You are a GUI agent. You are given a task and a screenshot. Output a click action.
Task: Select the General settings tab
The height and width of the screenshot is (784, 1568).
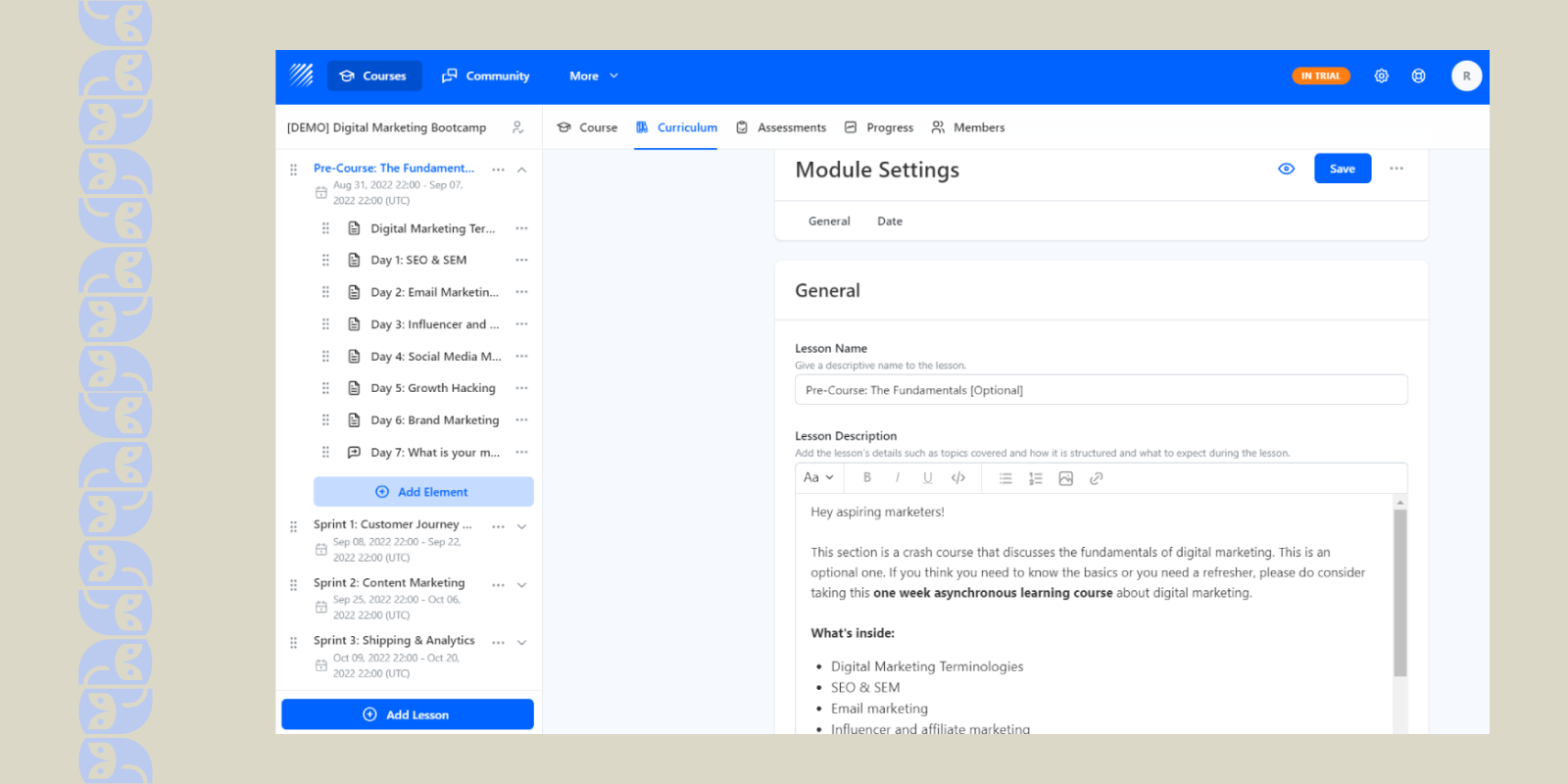[x=829, y=221]
